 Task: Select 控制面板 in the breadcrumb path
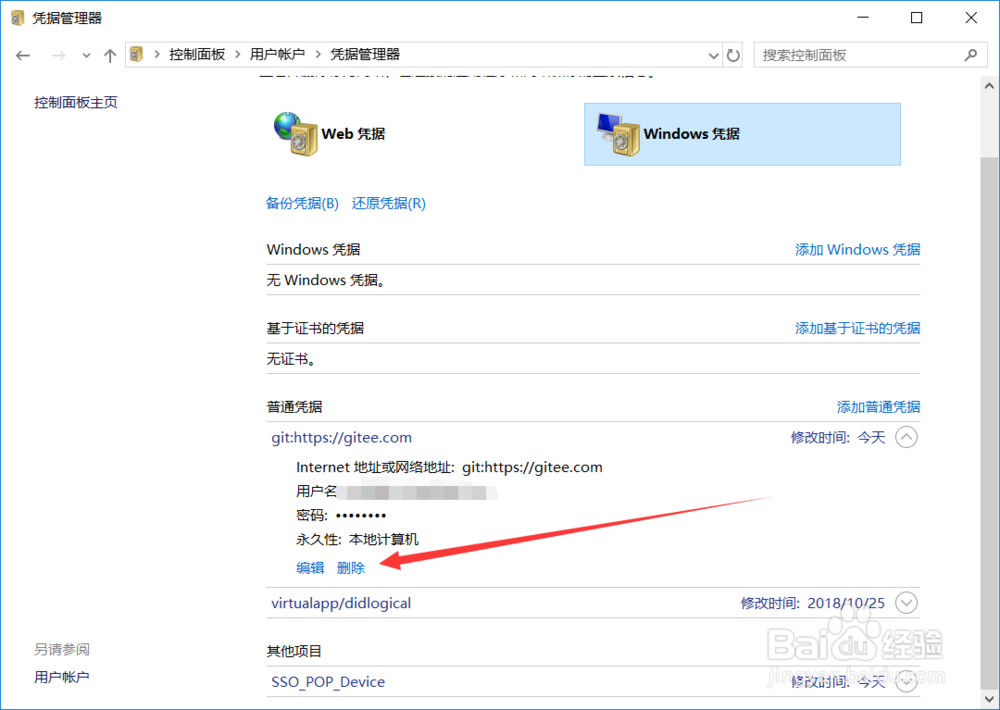pos(198,55)
